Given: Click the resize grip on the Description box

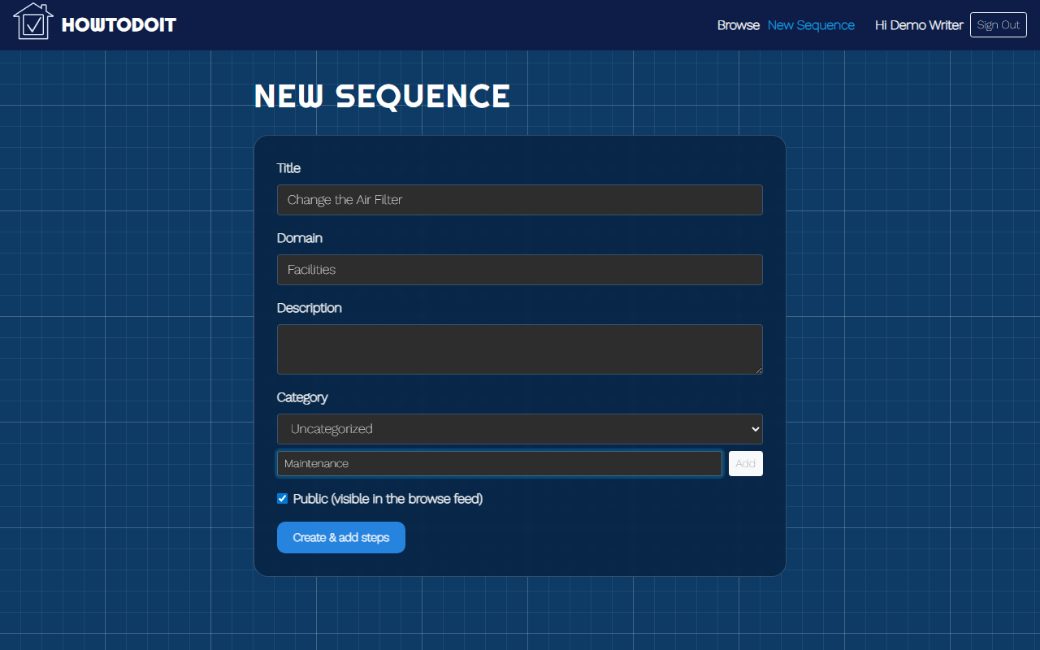Looking at the screenshot, I should (758, 370).
